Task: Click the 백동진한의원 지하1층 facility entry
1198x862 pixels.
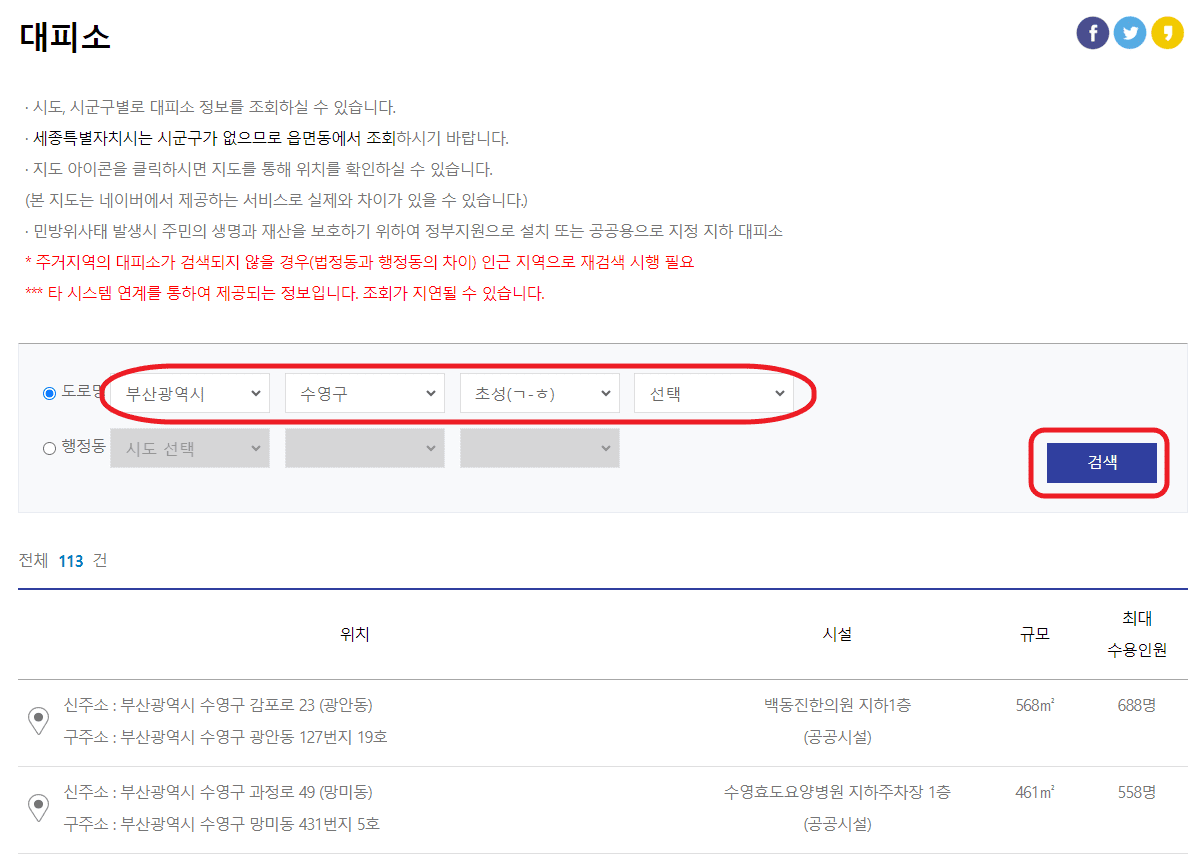Action: pyautogui.click(x=837, y=705)
